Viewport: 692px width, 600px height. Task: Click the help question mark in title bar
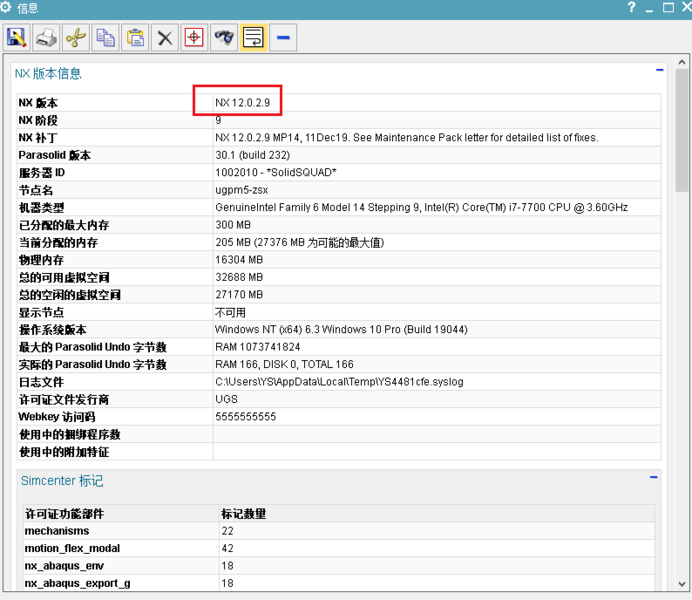631,8
